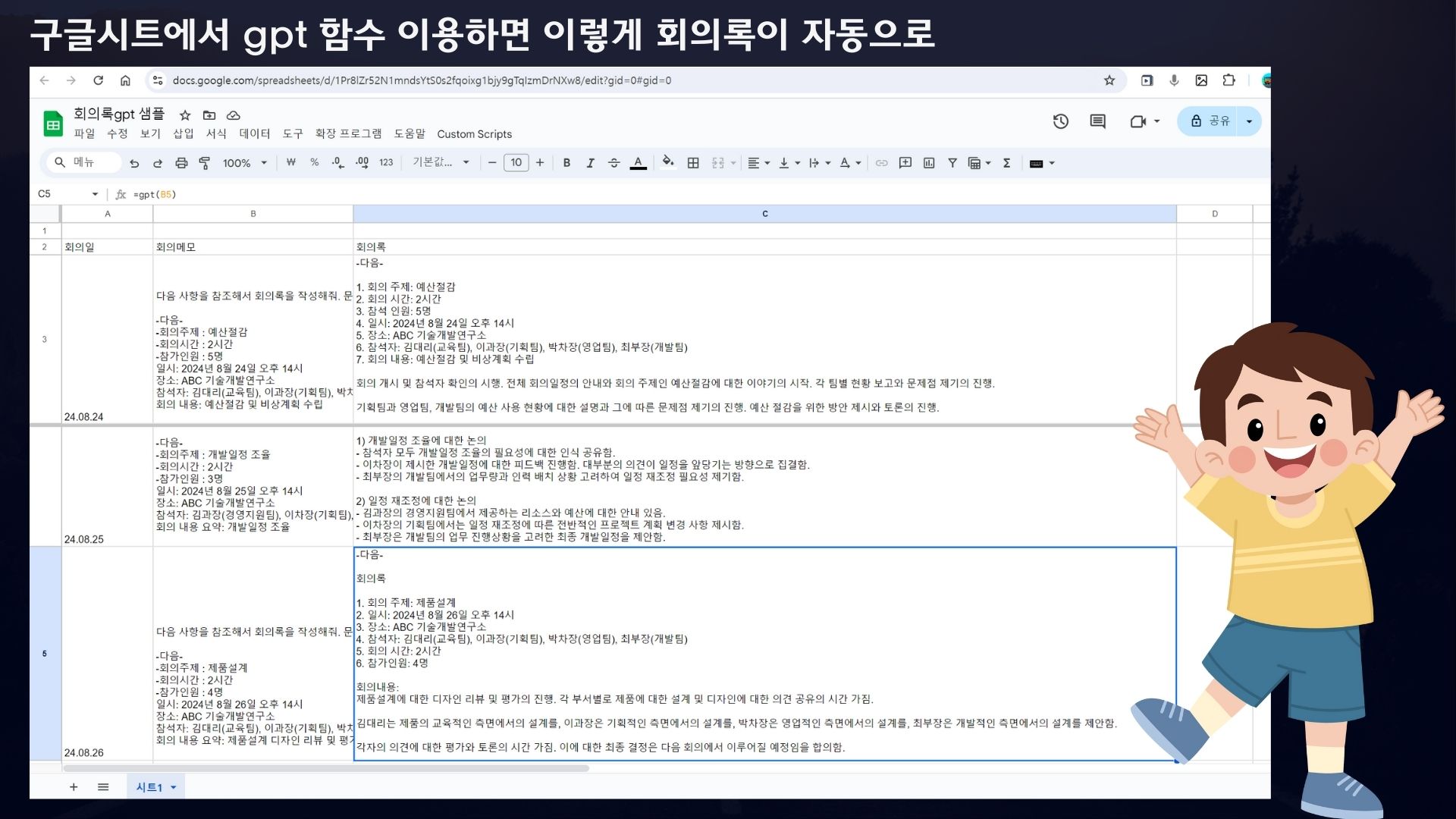This screenshot has width=1456, height=819.
Task: Toggle bold formatting
Action: click(x=566, y=163)
